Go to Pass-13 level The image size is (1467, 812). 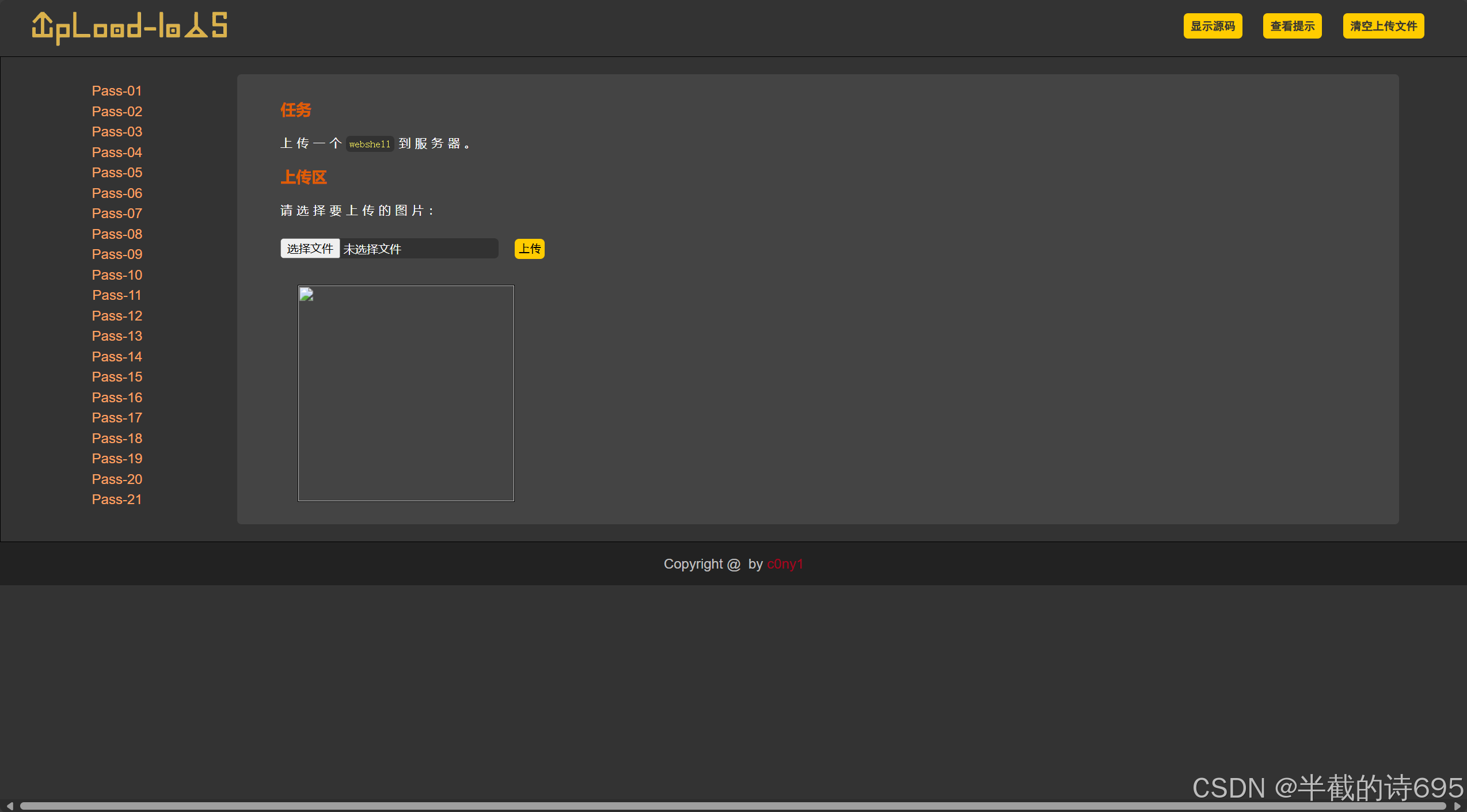(117, 336)
